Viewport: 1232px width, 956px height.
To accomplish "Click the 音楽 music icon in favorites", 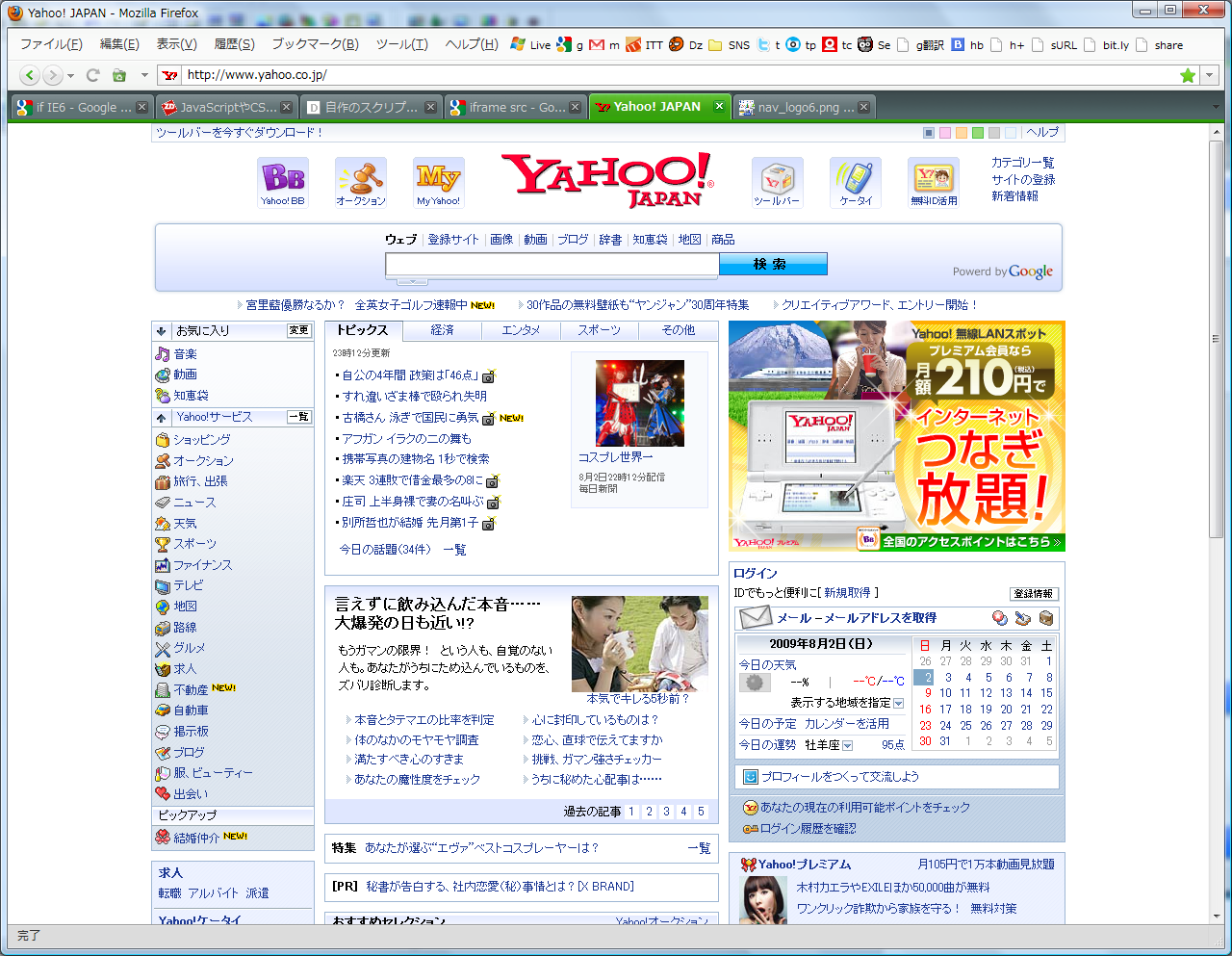I will pyautogui.click(x=163, y=354).
